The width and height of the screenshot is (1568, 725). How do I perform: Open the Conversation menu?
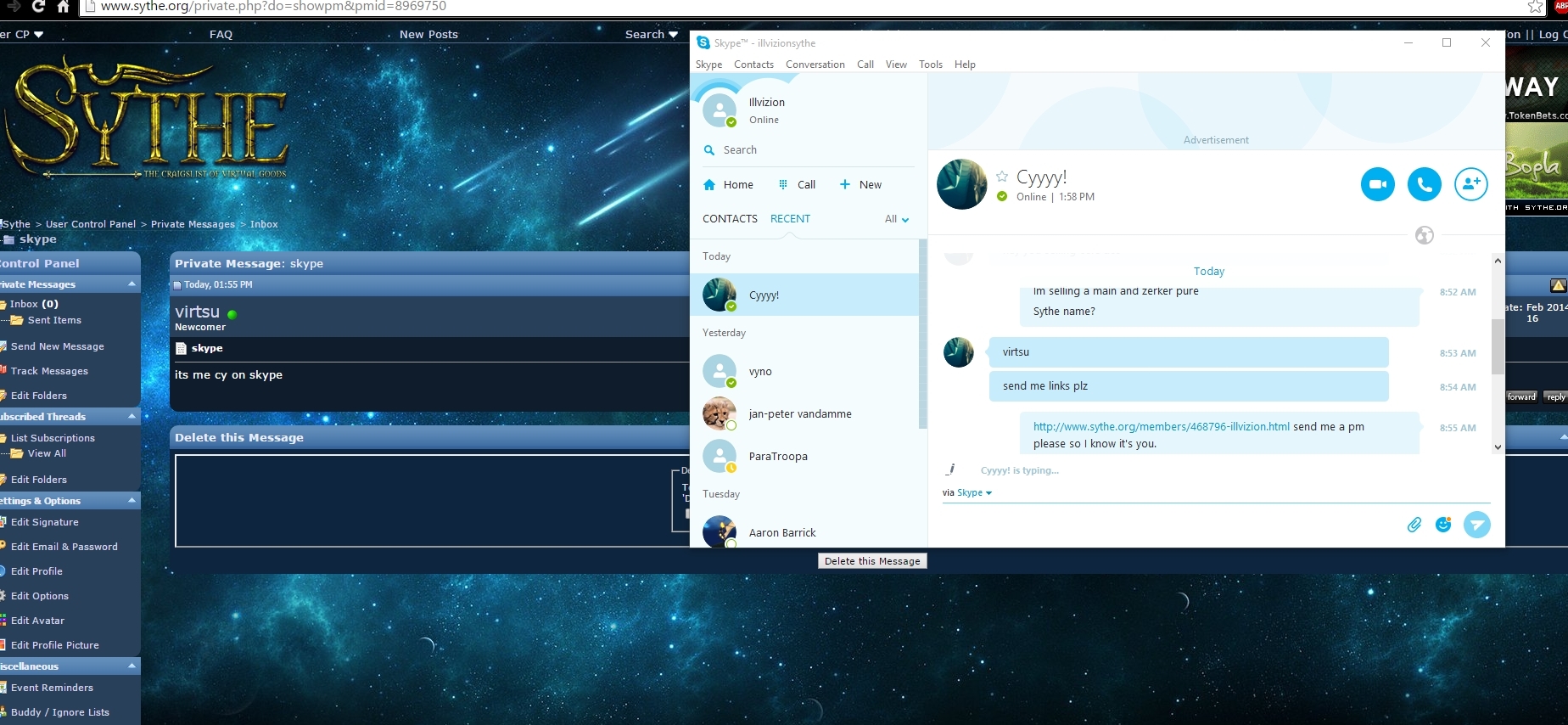[x=815, y=65]
